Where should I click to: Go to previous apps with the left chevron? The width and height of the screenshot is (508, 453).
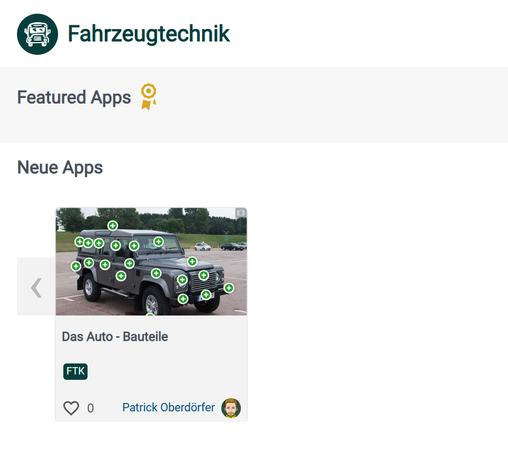tap(36, 287)
